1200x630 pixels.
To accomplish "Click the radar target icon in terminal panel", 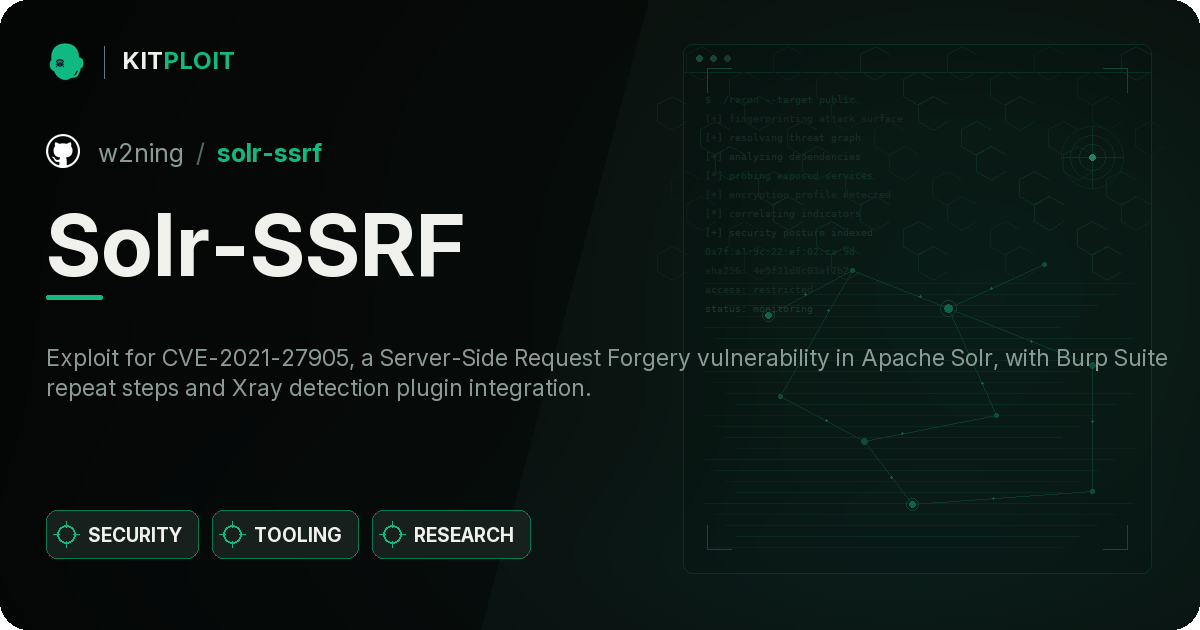I will pyautogui.click(x=1092, y=157).
